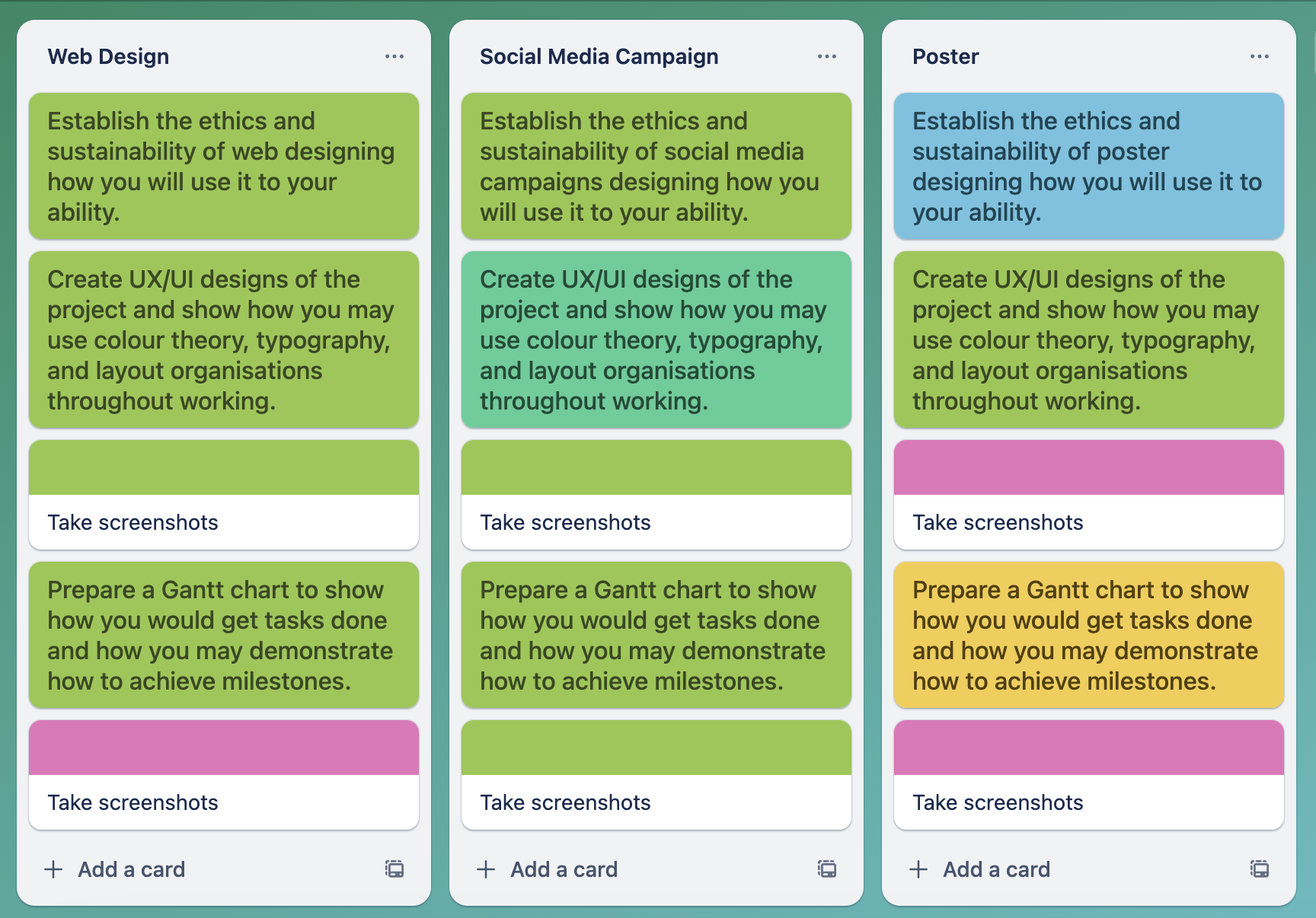Open Web Design list actions menu
Image resolution: width=1316 pixels, height=918 pixels.
click(x=394, y=56)
